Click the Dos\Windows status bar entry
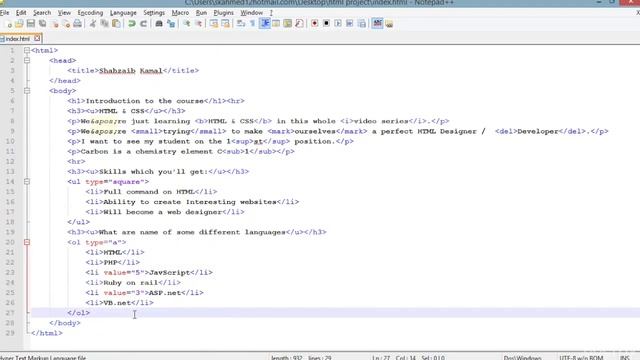The width and height of the screenshot is (640, 360). (522, 358)
